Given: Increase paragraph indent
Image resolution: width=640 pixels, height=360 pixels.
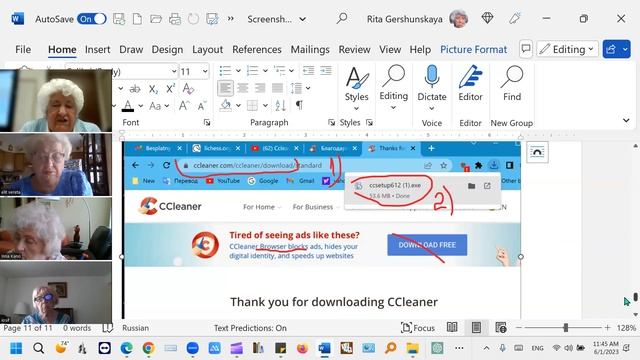Looking at the screenshot, I should (x=326, y=71).
